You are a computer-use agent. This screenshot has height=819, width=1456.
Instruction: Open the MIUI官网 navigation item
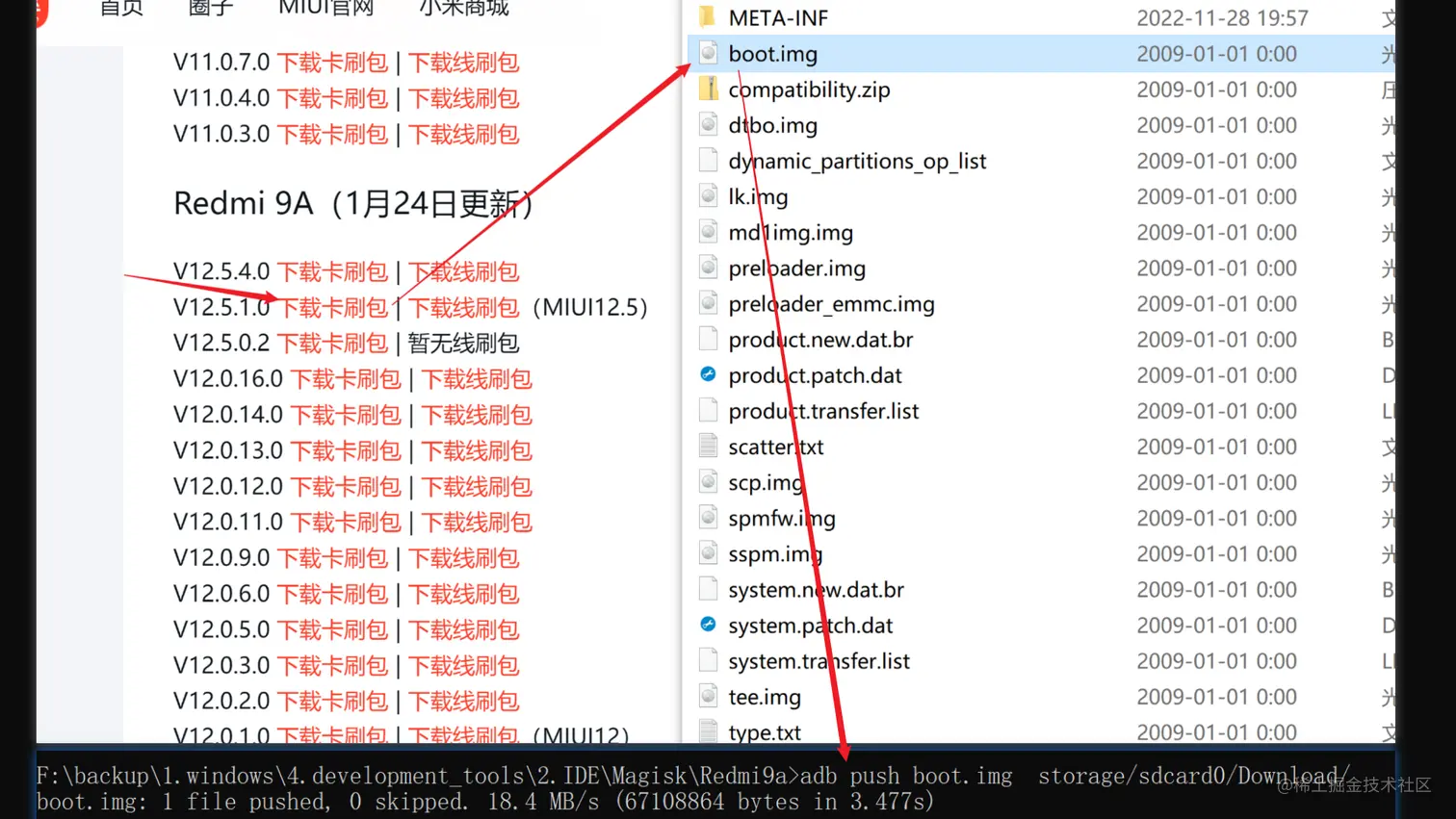point(325,9)
